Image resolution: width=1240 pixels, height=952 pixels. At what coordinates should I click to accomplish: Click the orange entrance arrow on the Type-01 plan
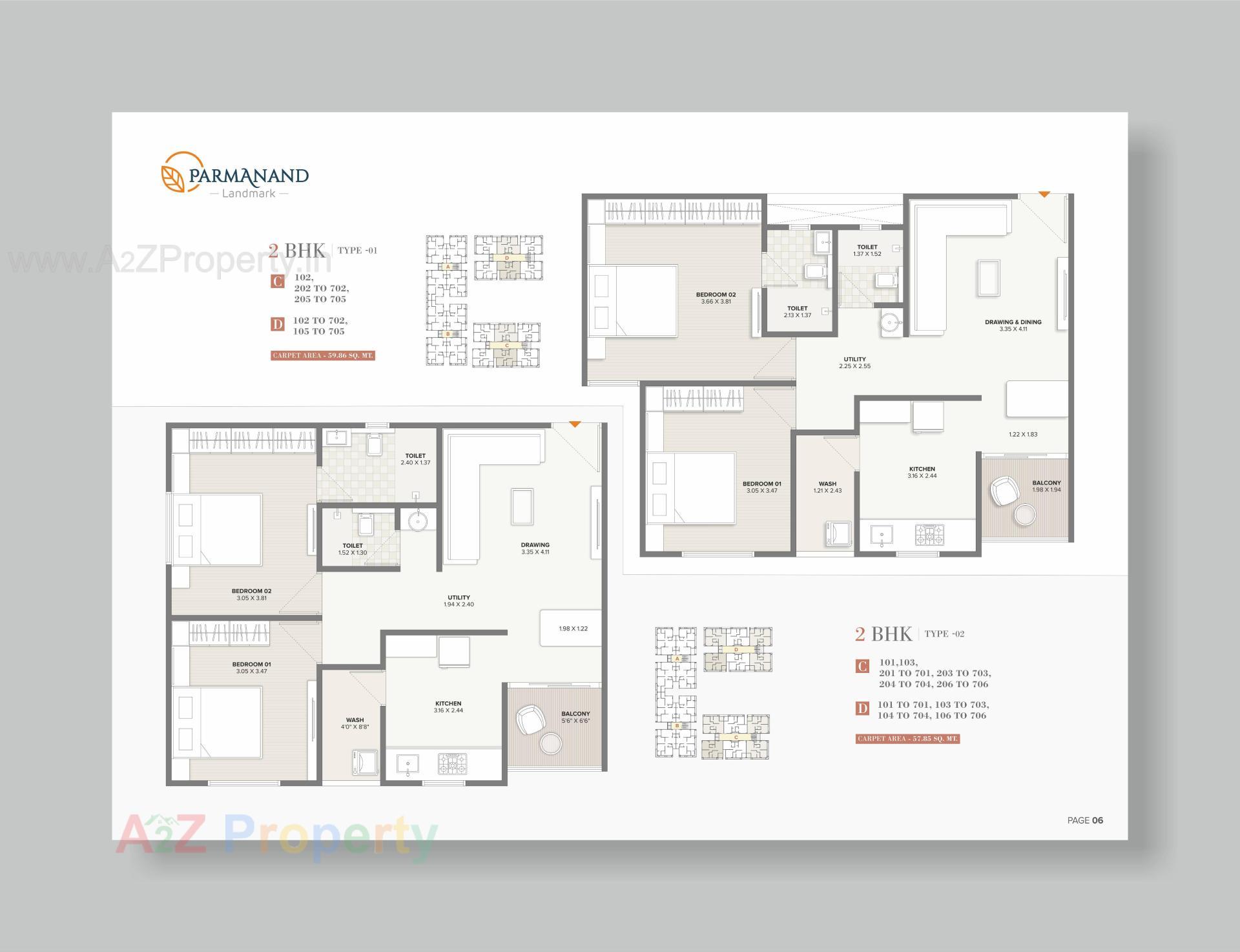(575, 424)
